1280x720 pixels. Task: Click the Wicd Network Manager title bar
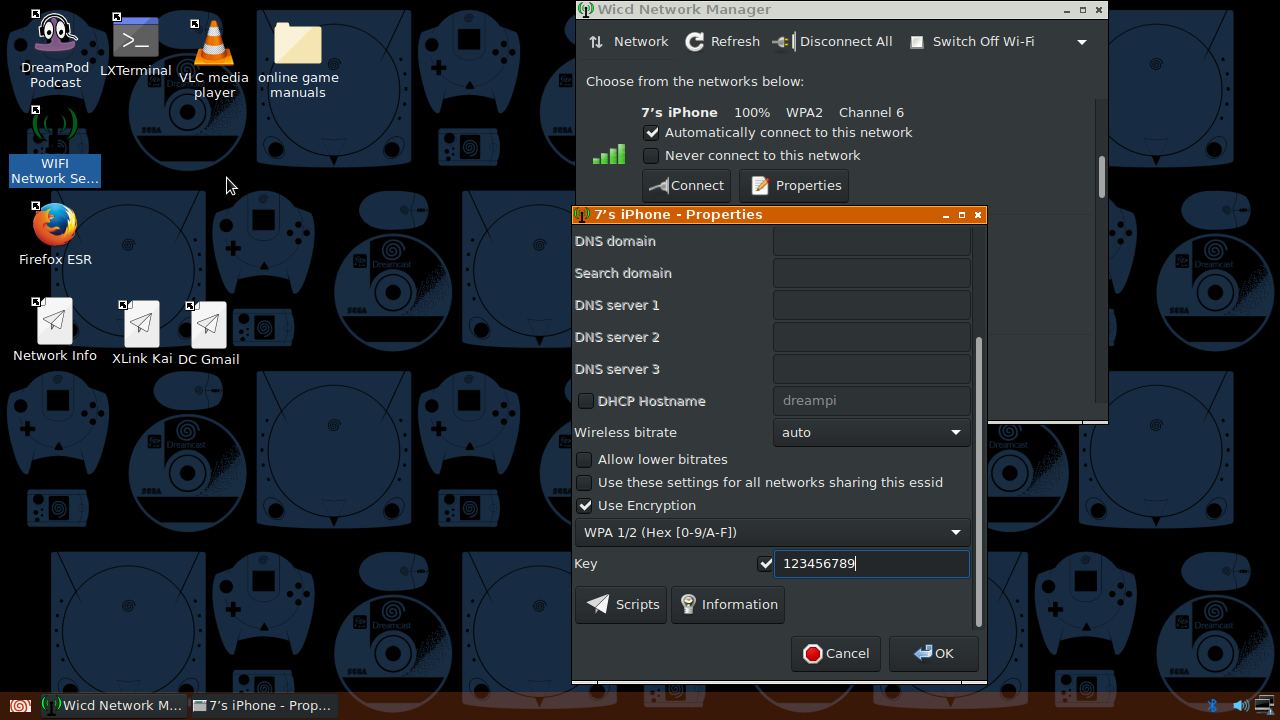tap(842, 10)
